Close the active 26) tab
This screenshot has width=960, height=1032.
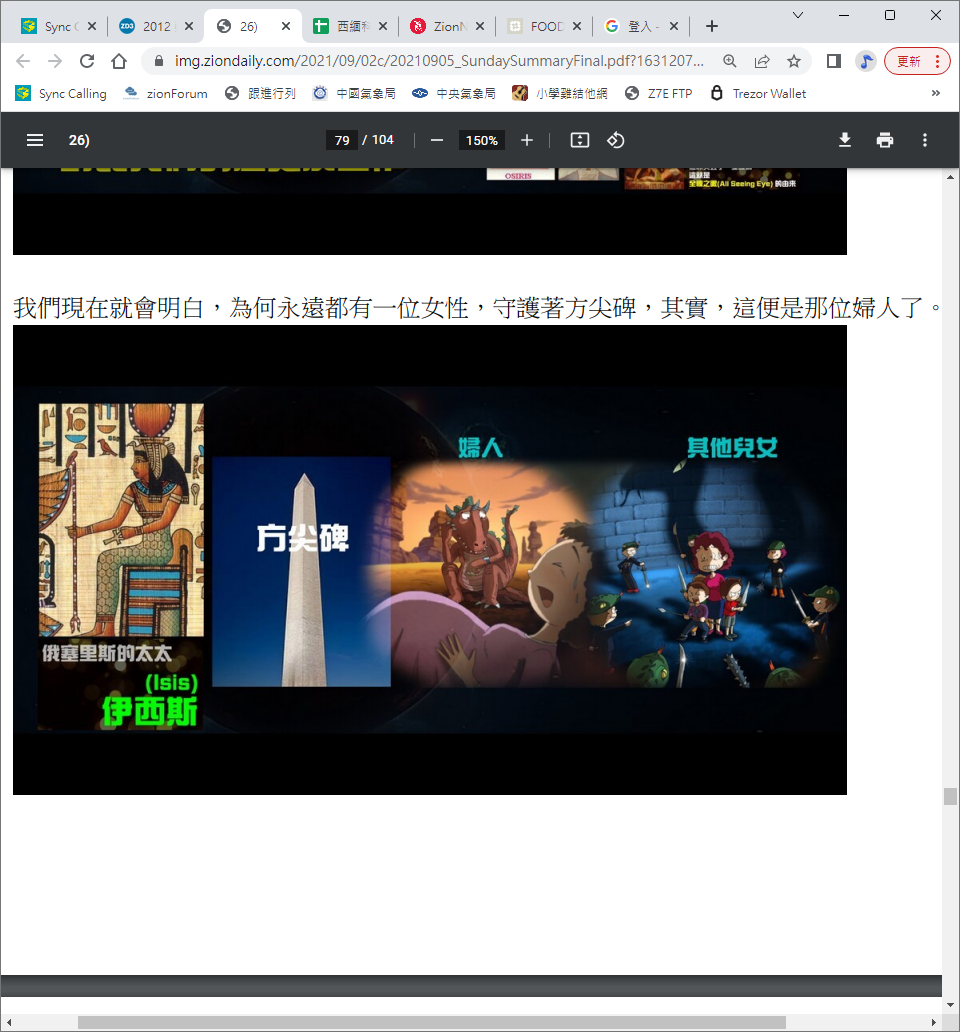[x=286, y=26]
